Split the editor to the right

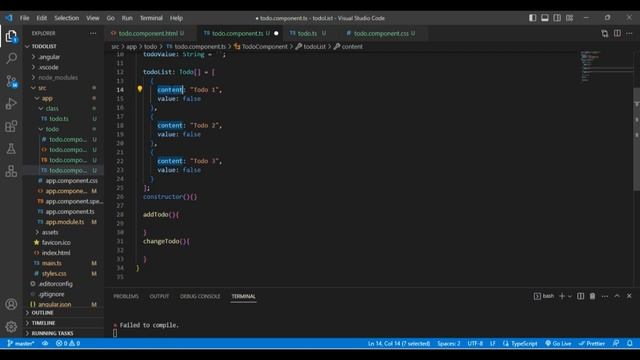point(617,33)
